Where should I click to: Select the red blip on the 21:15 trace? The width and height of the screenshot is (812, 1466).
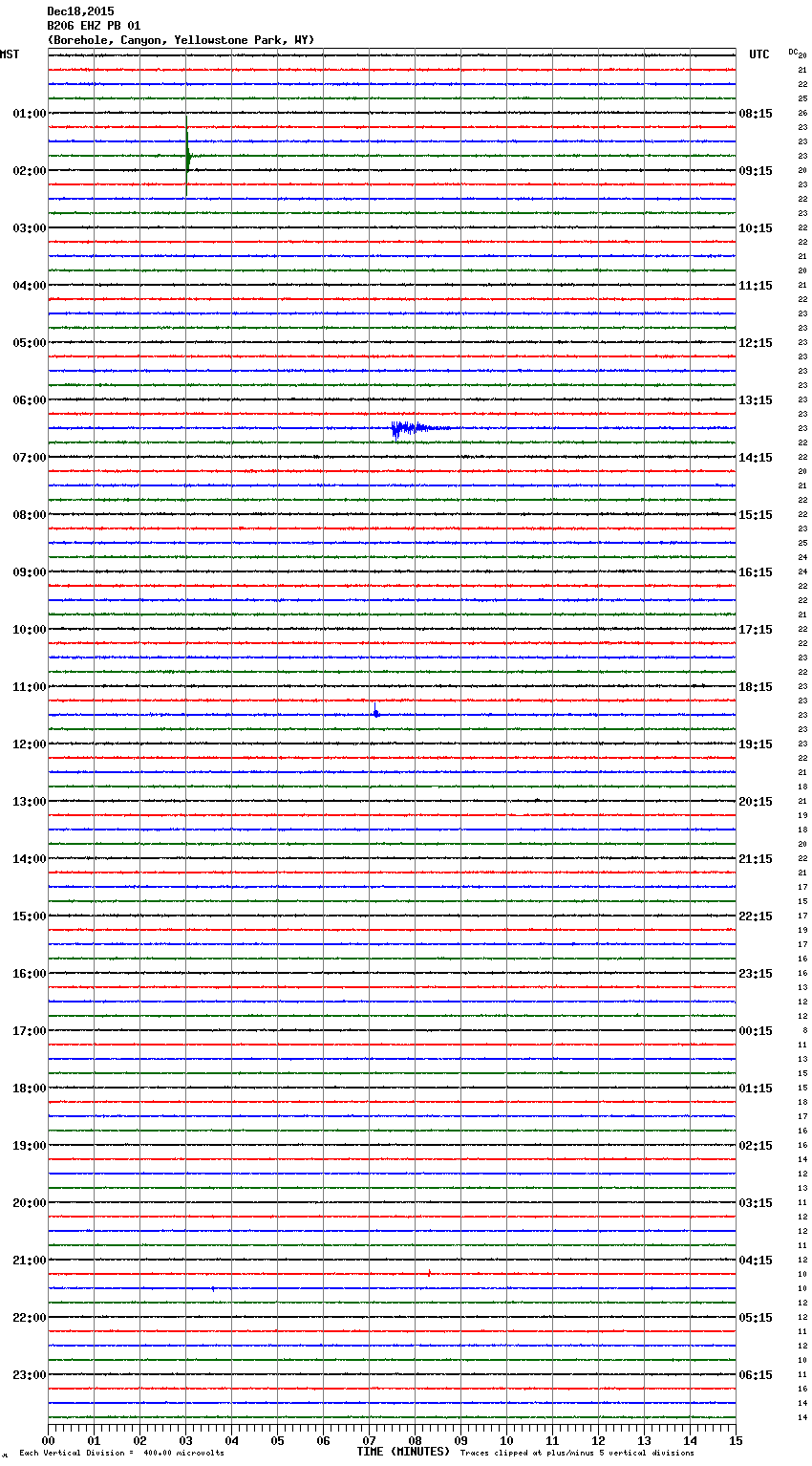coord(430,1273)
